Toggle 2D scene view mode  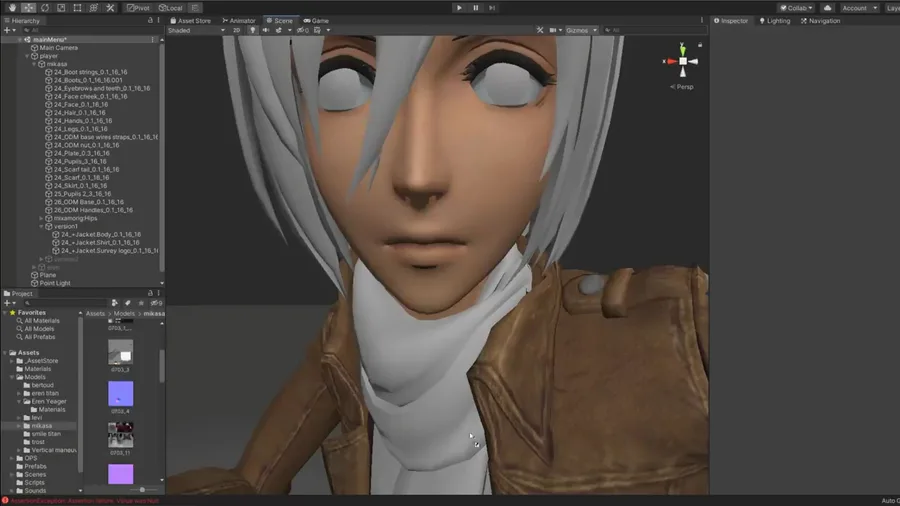pos(236,30)
